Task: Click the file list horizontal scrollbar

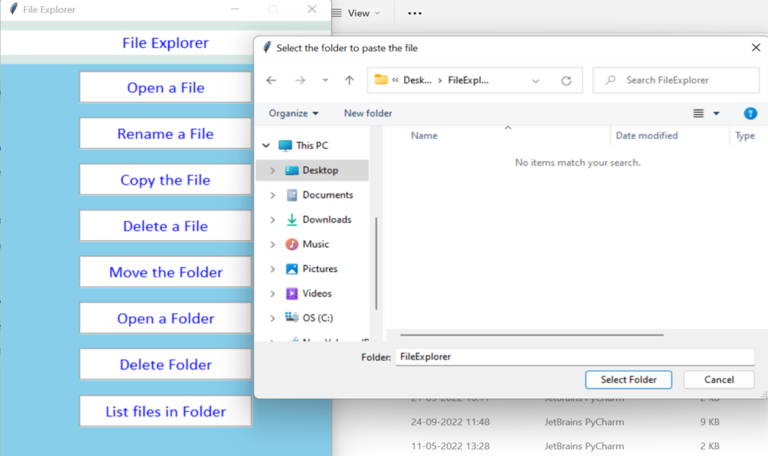Action: (531, 335)
